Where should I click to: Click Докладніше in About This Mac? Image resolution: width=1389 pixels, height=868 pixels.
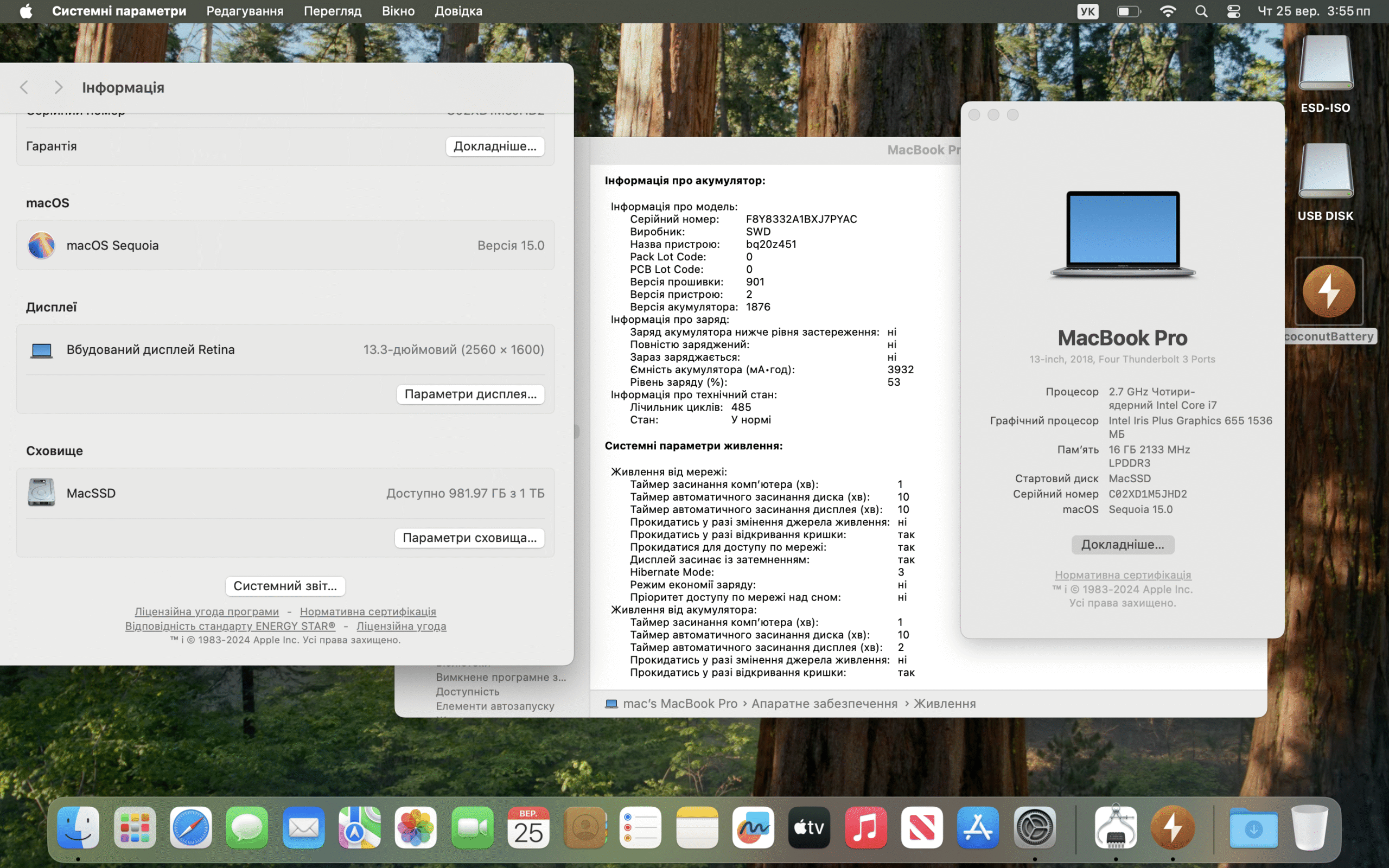point(1122,544)
